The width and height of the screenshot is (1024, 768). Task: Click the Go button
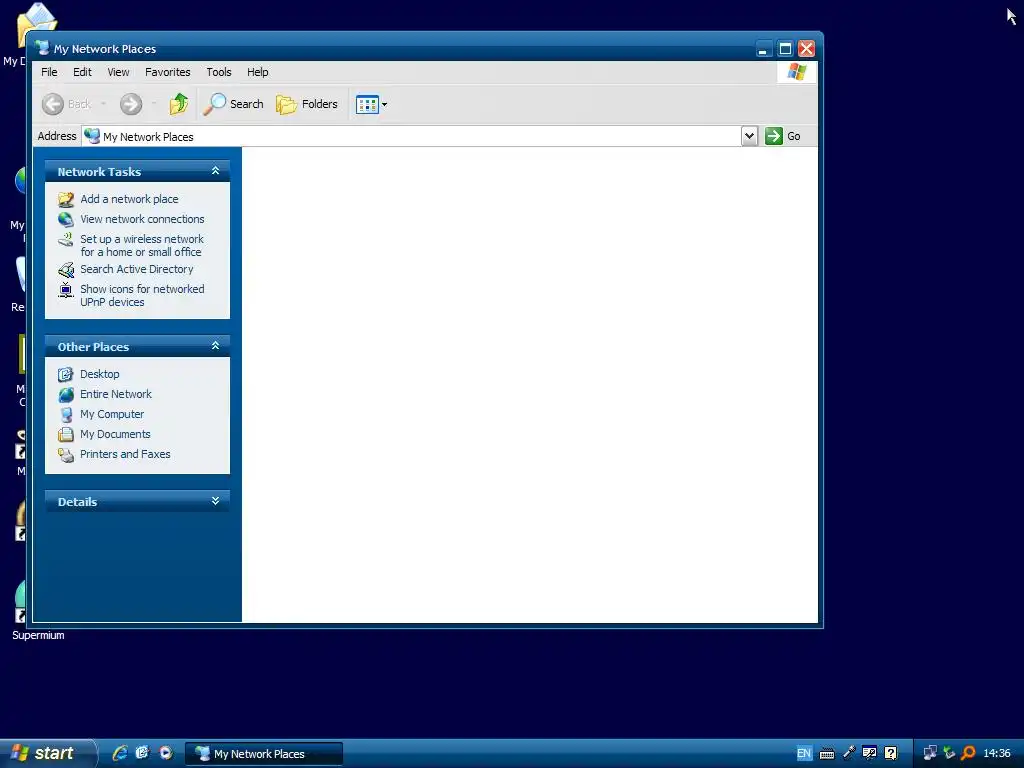[x=783, y=136]
